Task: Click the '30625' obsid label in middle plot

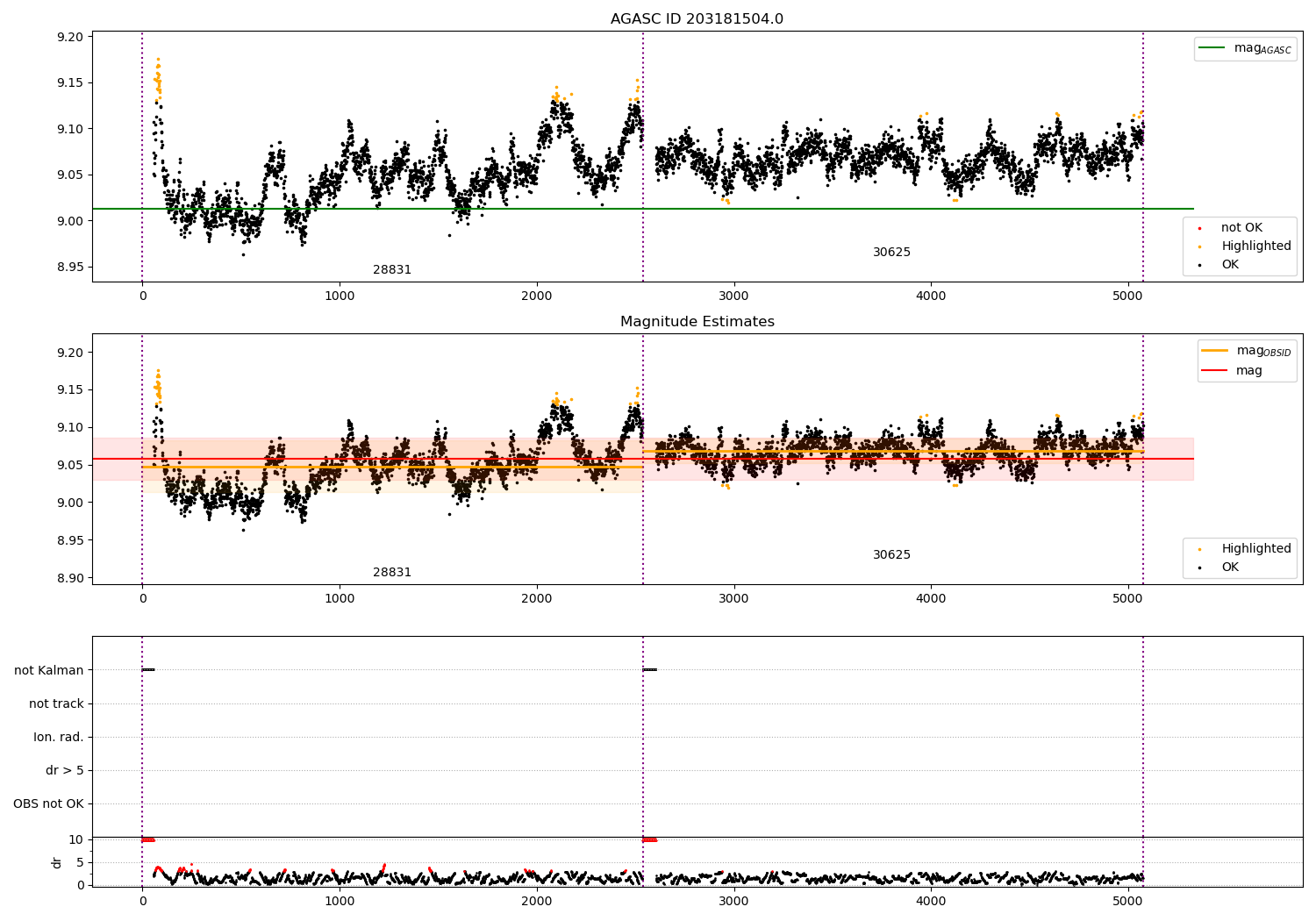Action: (x=891, y=555)
